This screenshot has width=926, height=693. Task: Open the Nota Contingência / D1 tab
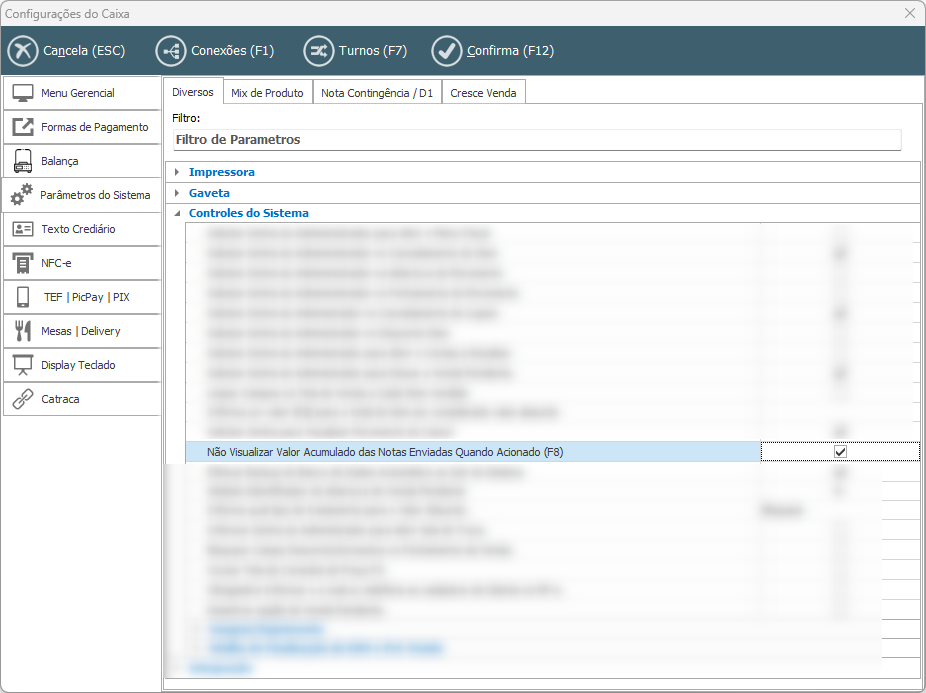(x=377, y=93)
